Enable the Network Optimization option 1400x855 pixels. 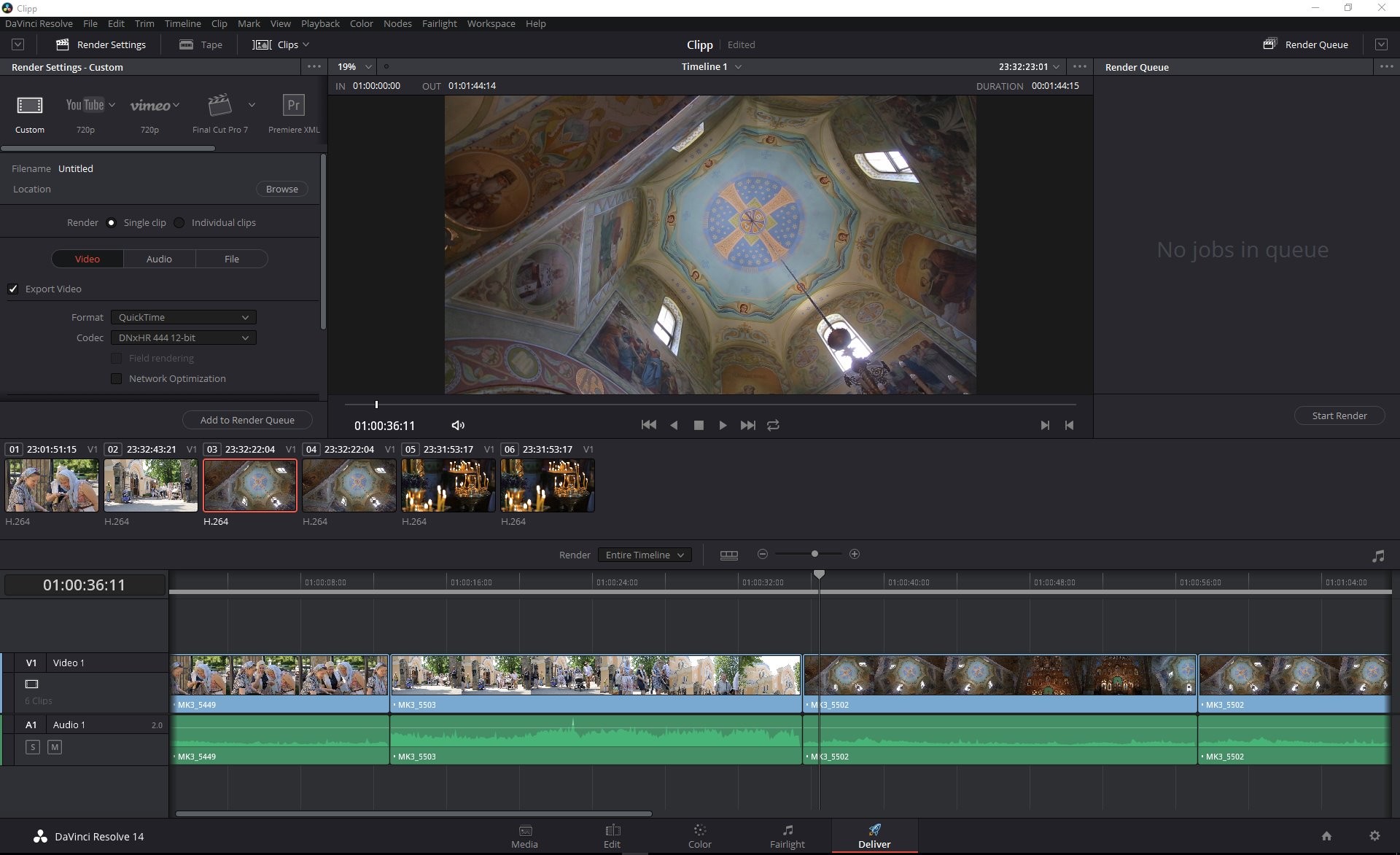coord(117,378)
